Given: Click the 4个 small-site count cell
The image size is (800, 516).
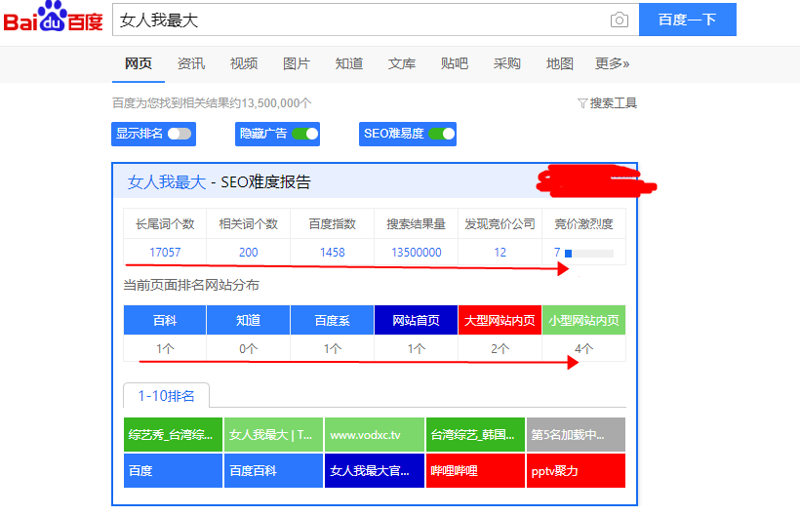Looking at the screenshot, I should point(584,349).
